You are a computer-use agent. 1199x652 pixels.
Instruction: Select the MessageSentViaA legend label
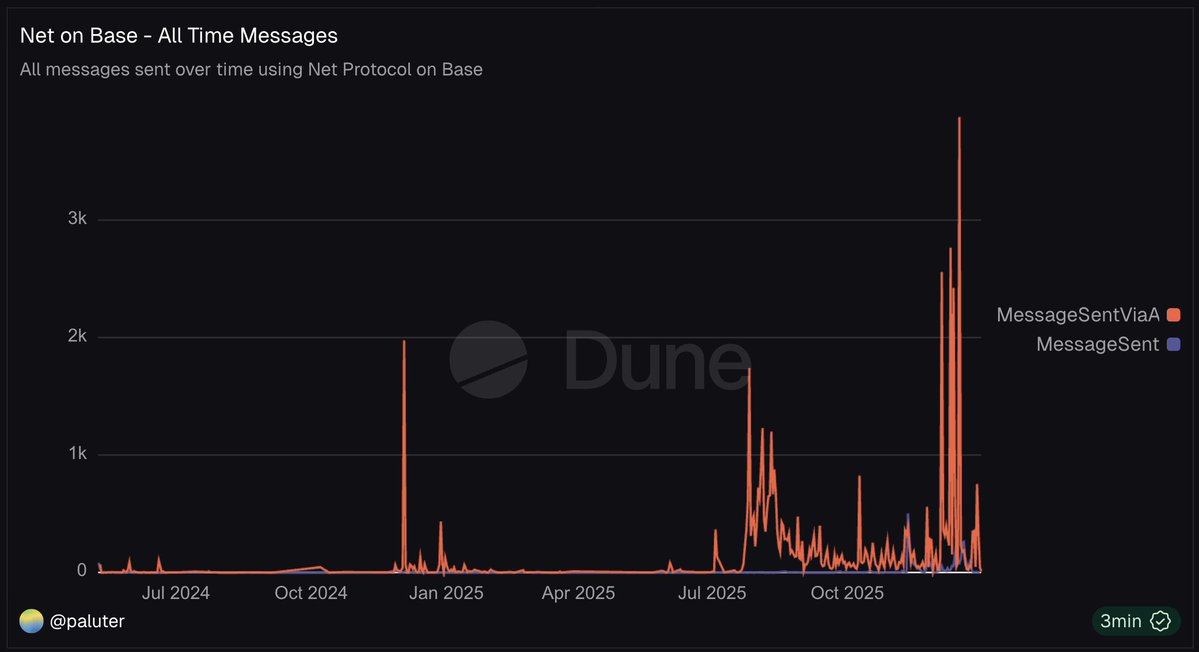[1078, 314]
